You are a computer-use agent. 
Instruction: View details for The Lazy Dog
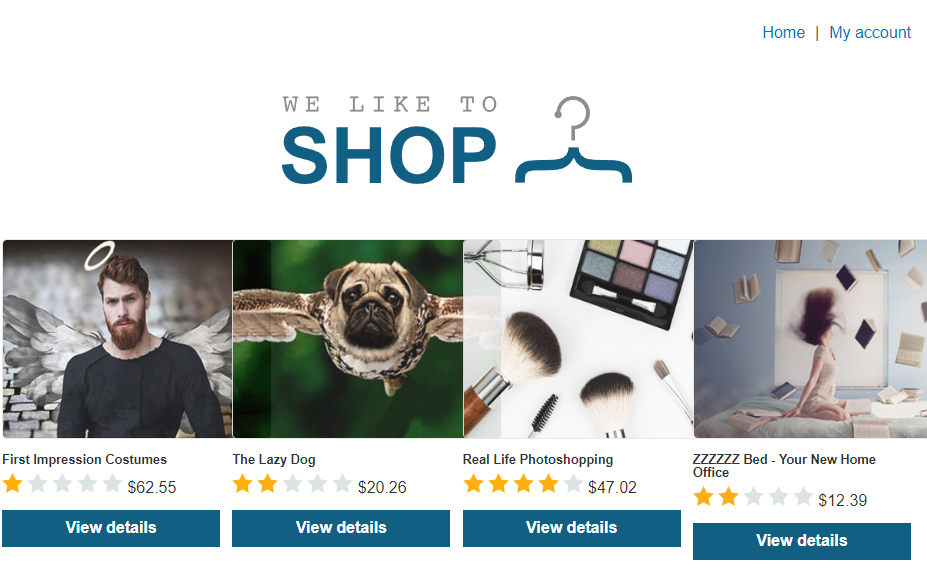pyautogui.click(x=341, y=528)
